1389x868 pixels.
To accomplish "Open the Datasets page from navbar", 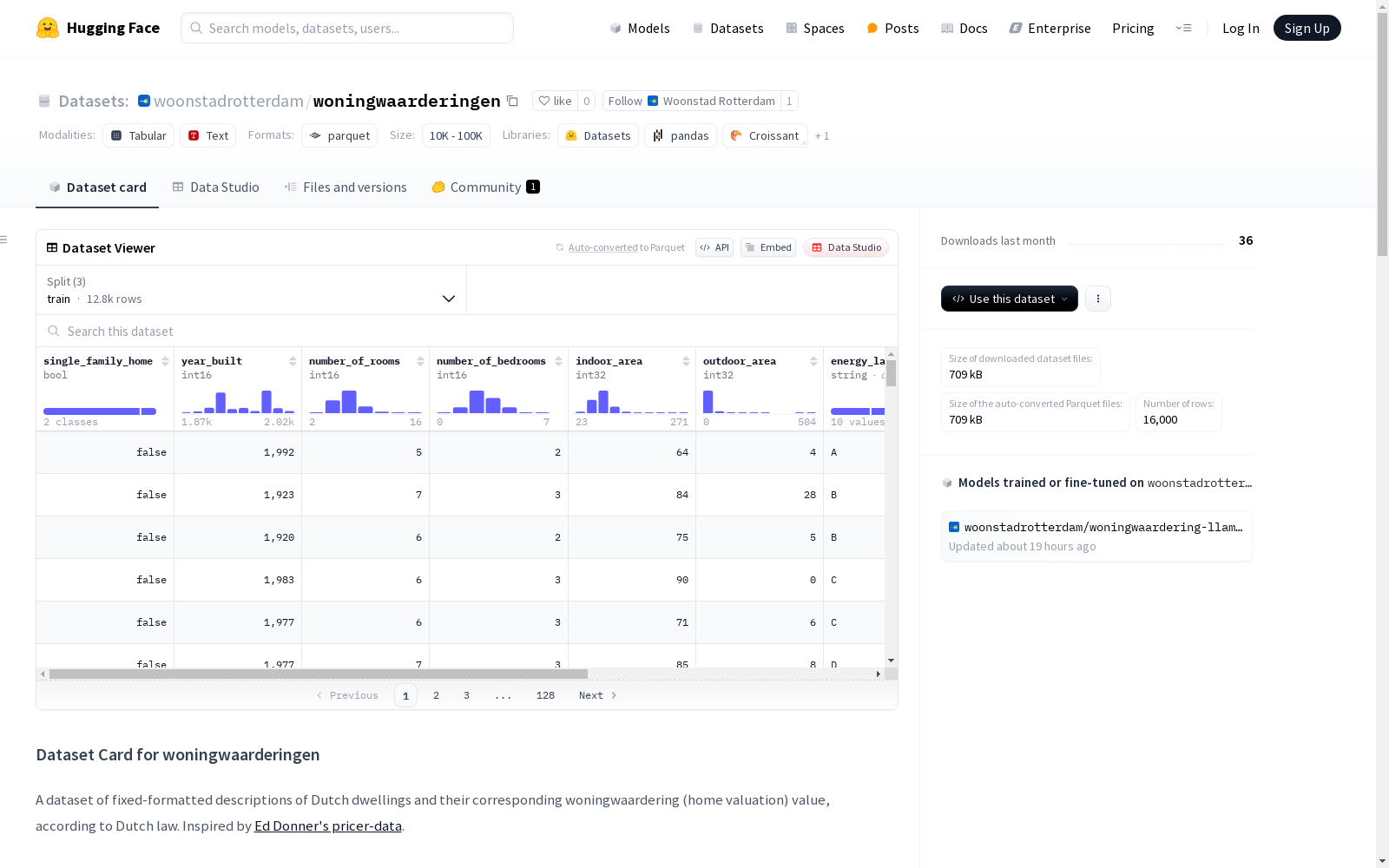I will 727,28.
